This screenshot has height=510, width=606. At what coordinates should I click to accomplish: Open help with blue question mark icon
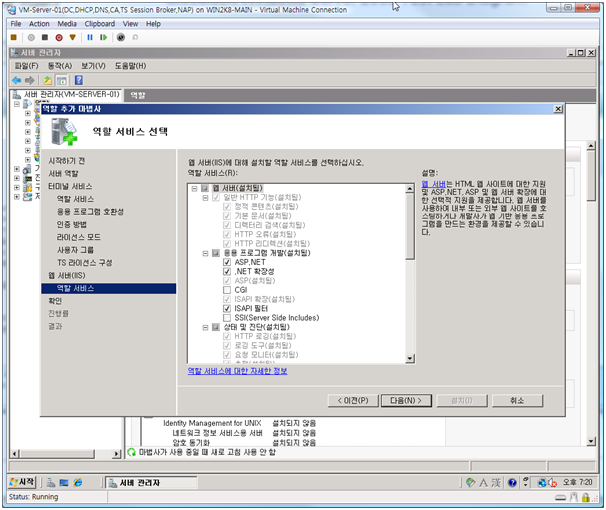78,80
